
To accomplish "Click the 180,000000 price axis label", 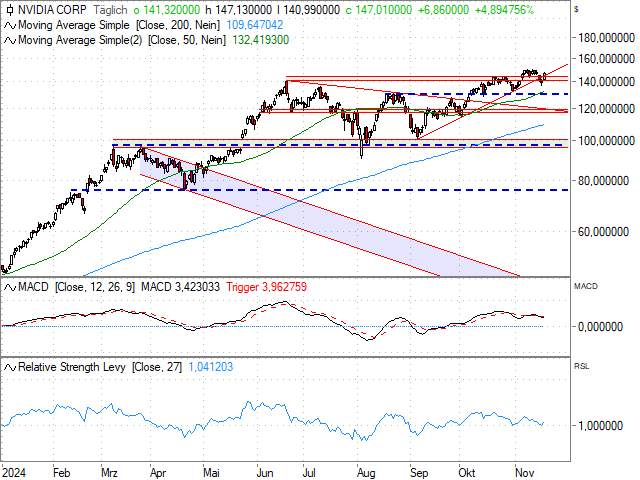I will (606, 38).
